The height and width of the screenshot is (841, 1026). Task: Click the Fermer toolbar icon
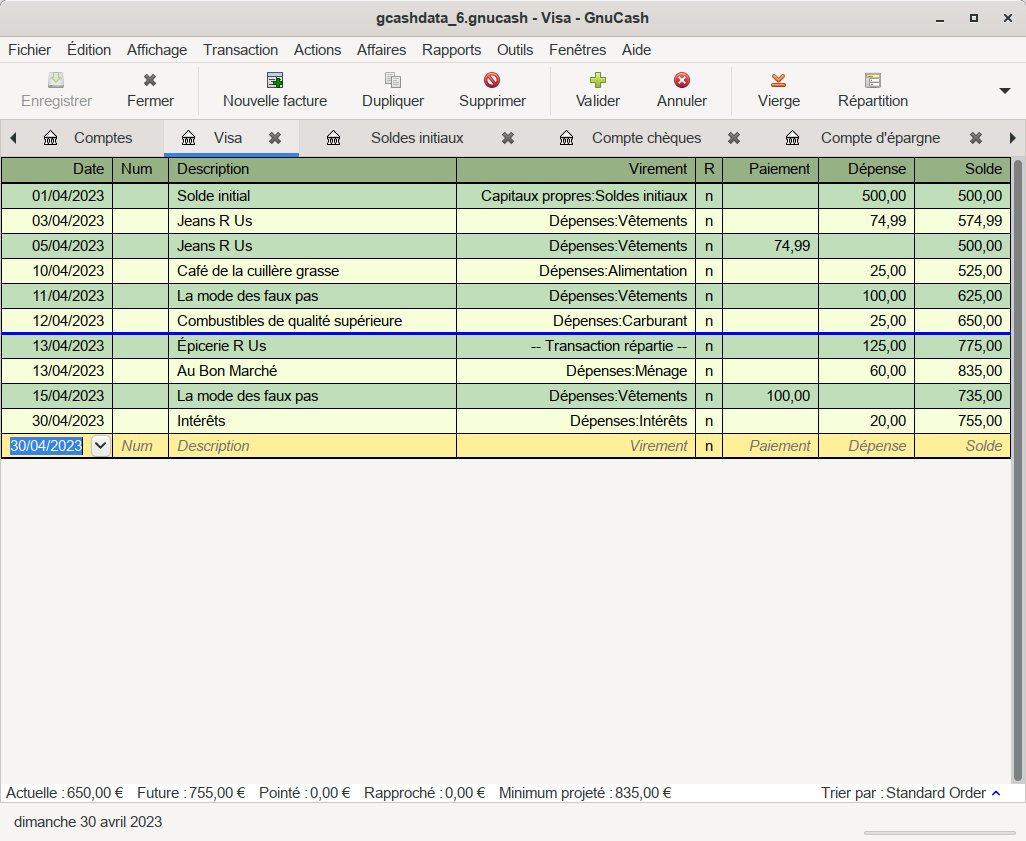tap(150, 80)
